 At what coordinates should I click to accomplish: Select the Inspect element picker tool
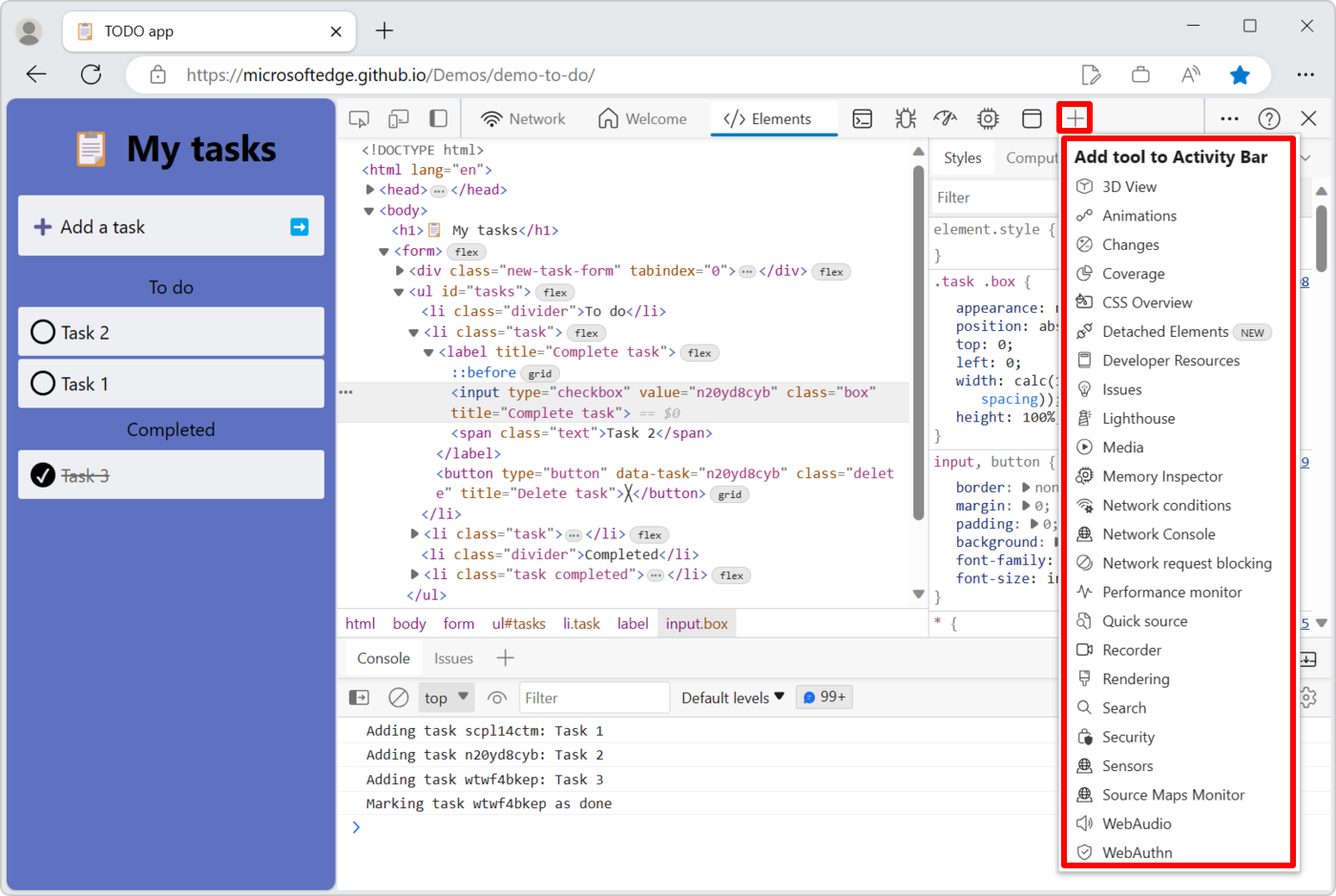(359, 117)
